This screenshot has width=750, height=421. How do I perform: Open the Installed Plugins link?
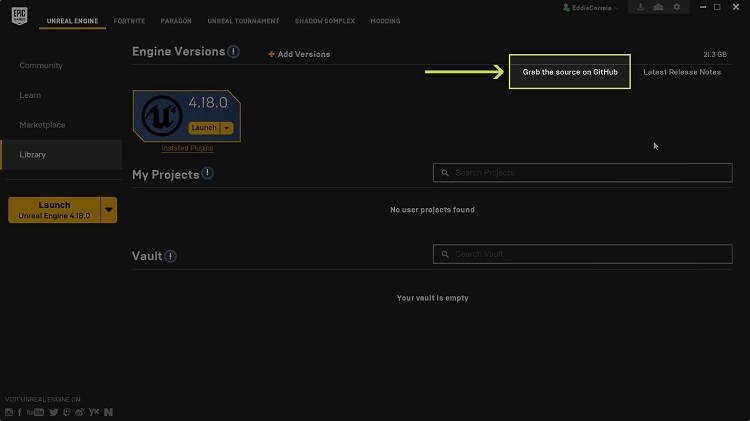pos(187,148)
